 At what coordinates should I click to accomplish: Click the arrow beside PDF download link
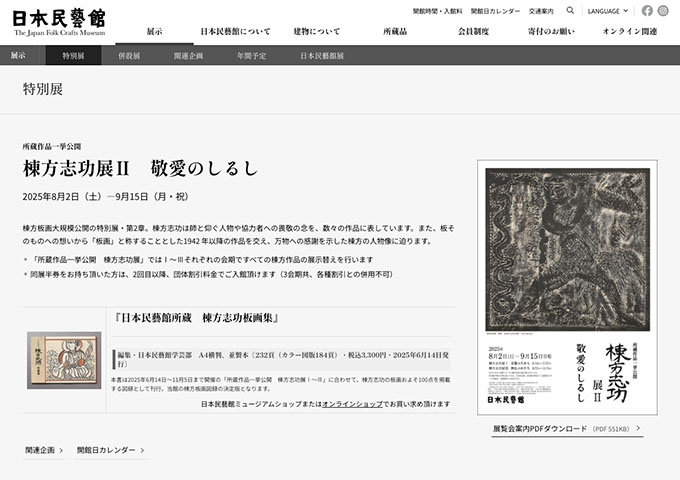click(638, 428)
